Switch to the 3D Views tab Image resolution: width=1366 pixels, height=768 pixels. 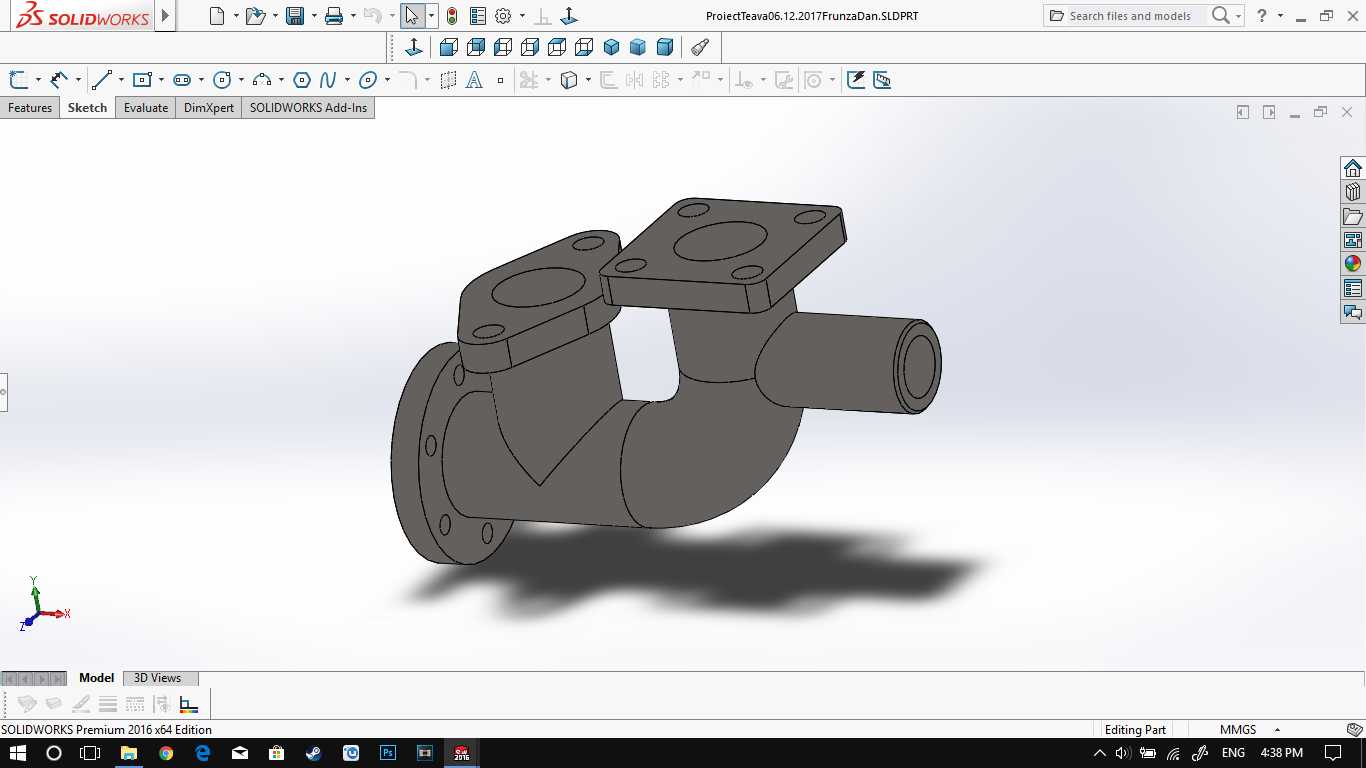pyautogui.click(x=158, y=678)
